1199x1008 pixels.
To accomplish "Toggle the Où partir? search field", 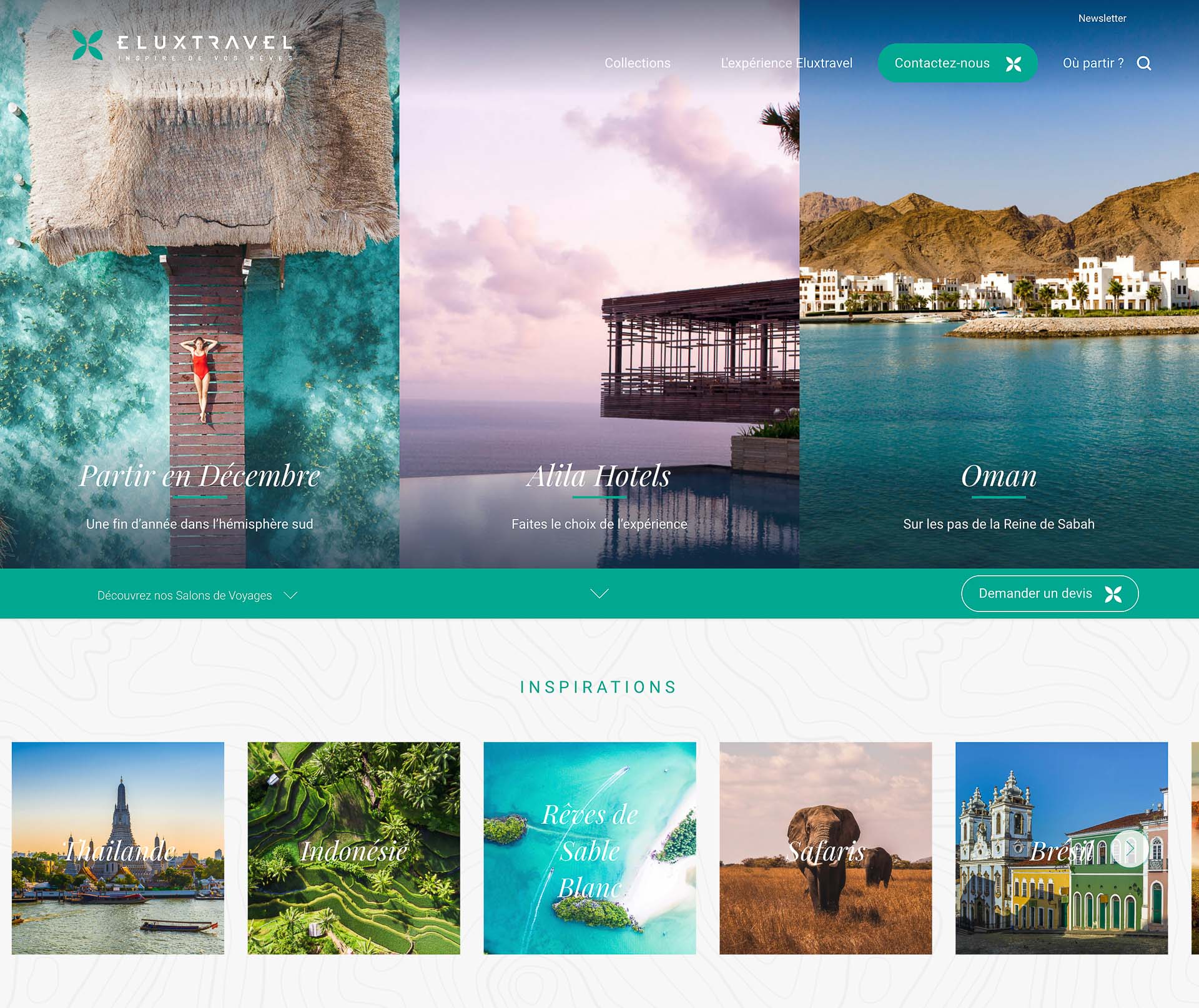I will click(x=1146, y=63).
